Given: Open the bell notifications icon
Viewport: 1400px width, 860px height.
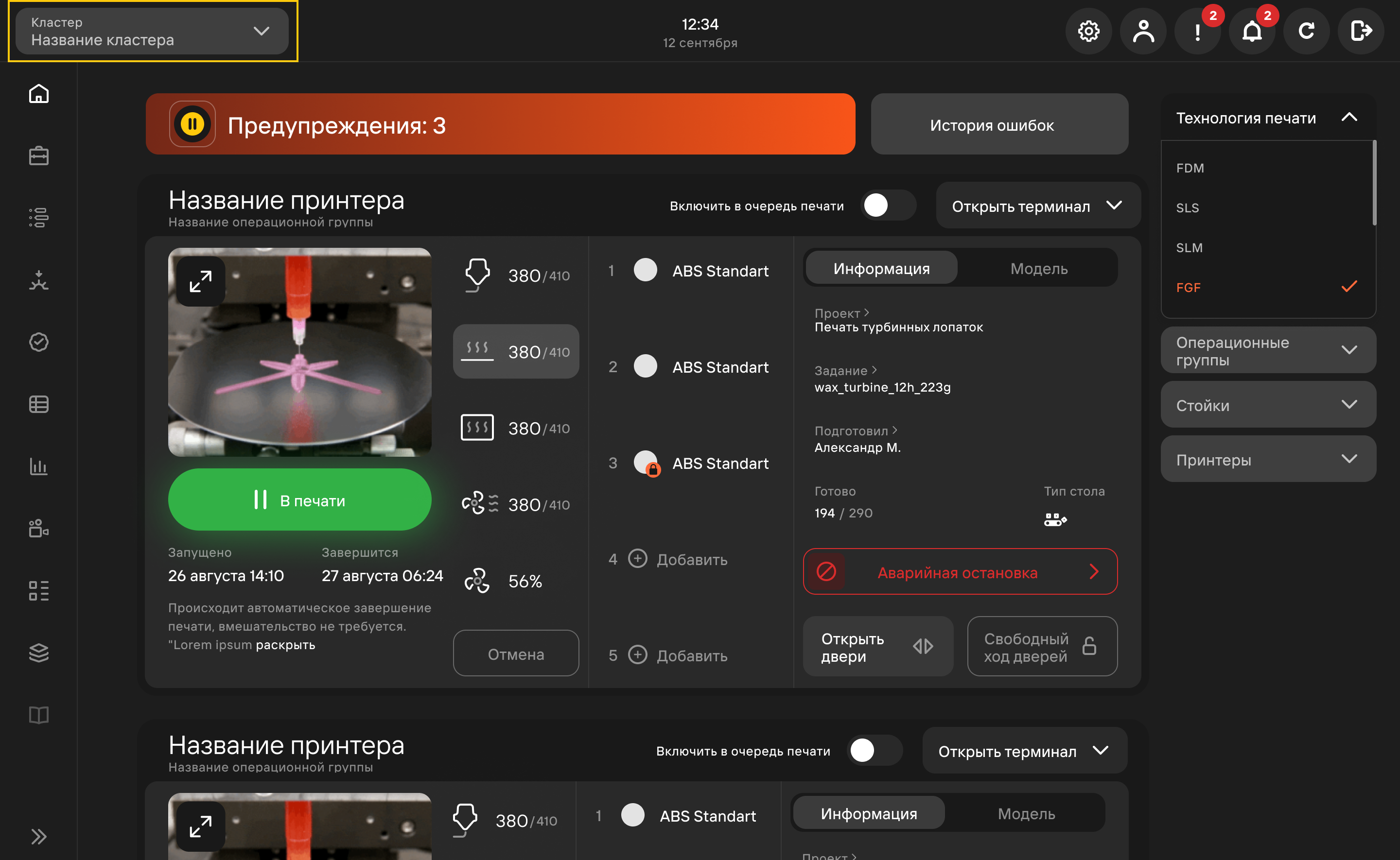Looking at the screenshot, I should pyautogui.click(x=1252, y=31).
